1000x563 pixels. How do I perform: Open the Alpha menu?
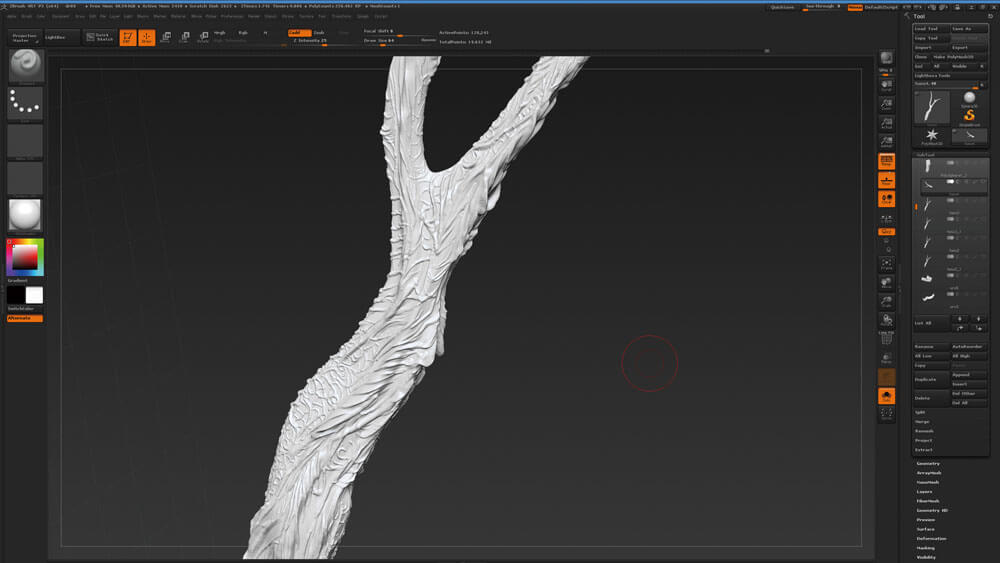point(12,17)
